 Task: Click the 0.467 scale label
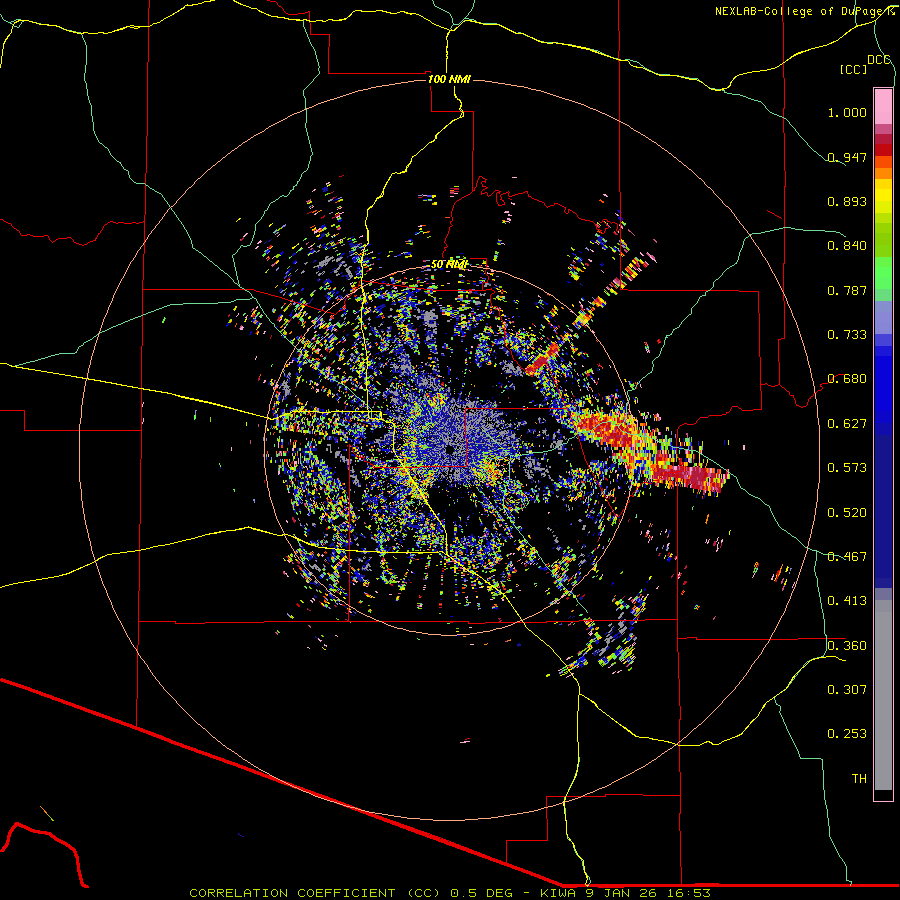pyautogui.click(x=847, y=557)
